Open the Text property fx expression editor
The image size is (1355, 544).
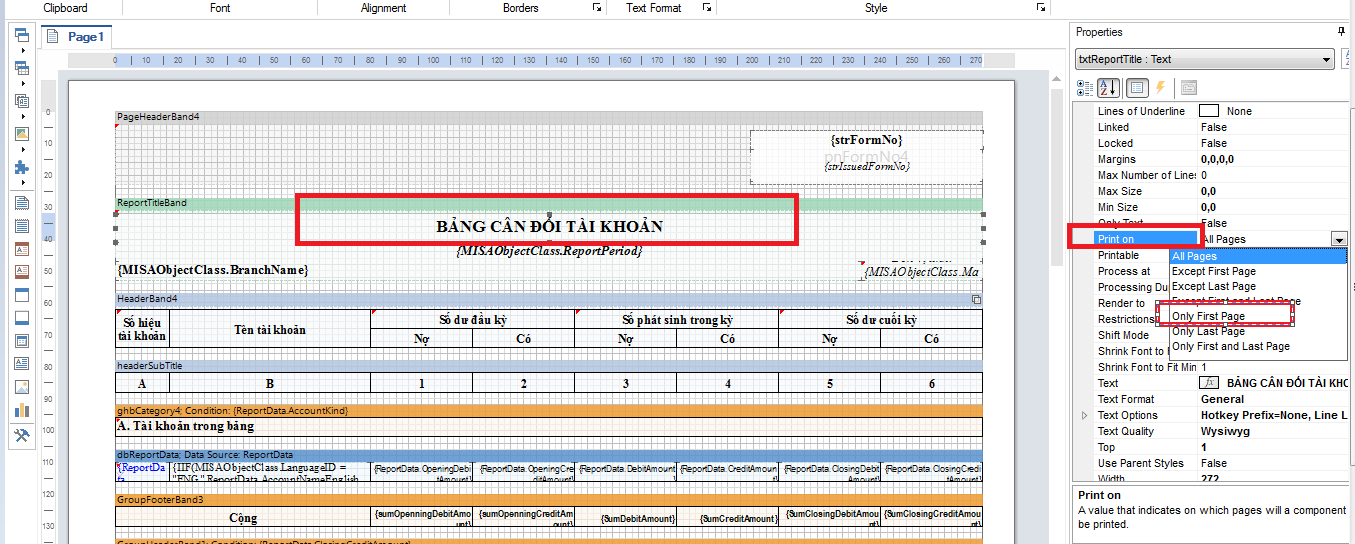[x=1209, y=383]
